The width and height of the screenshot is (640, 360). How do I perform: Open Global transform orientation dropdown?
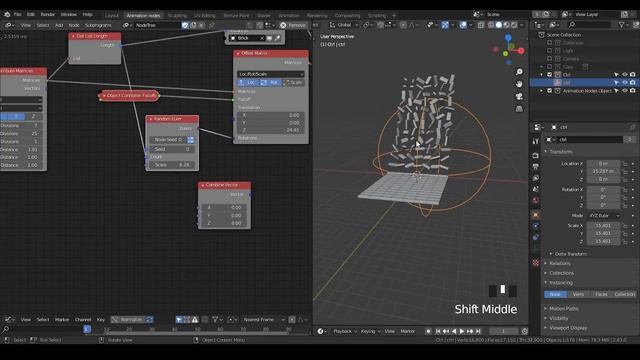click(344, 25)
